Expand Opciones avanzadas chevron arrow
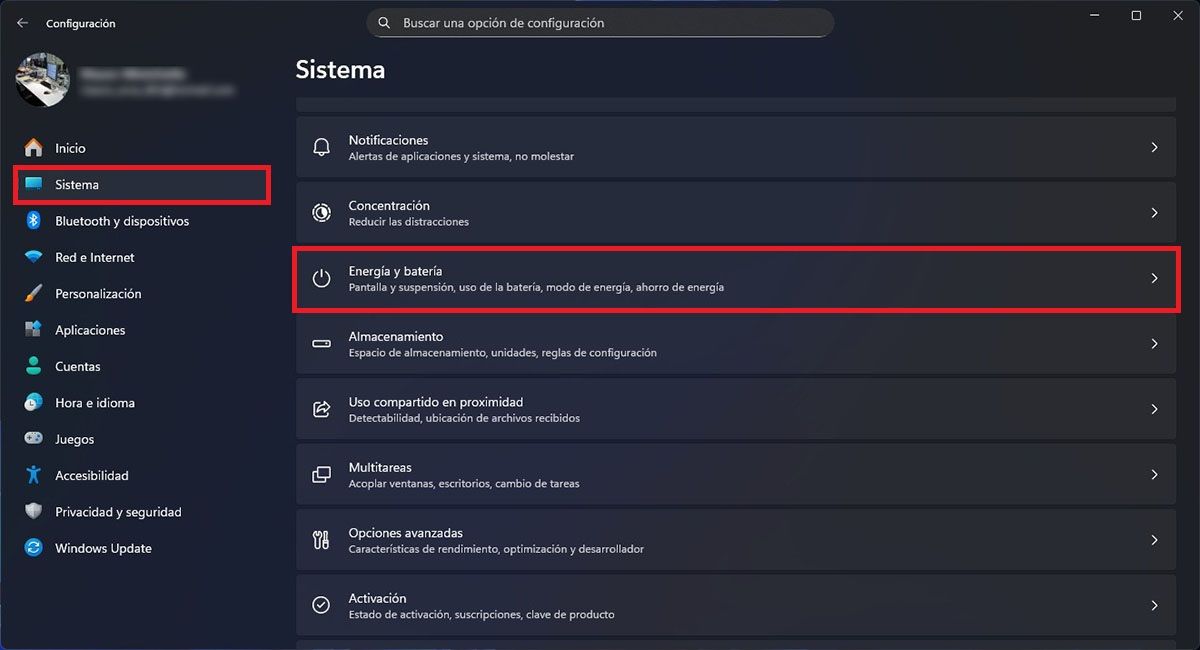Screen dimensions: 1200x650 (x=1154, y=540)
